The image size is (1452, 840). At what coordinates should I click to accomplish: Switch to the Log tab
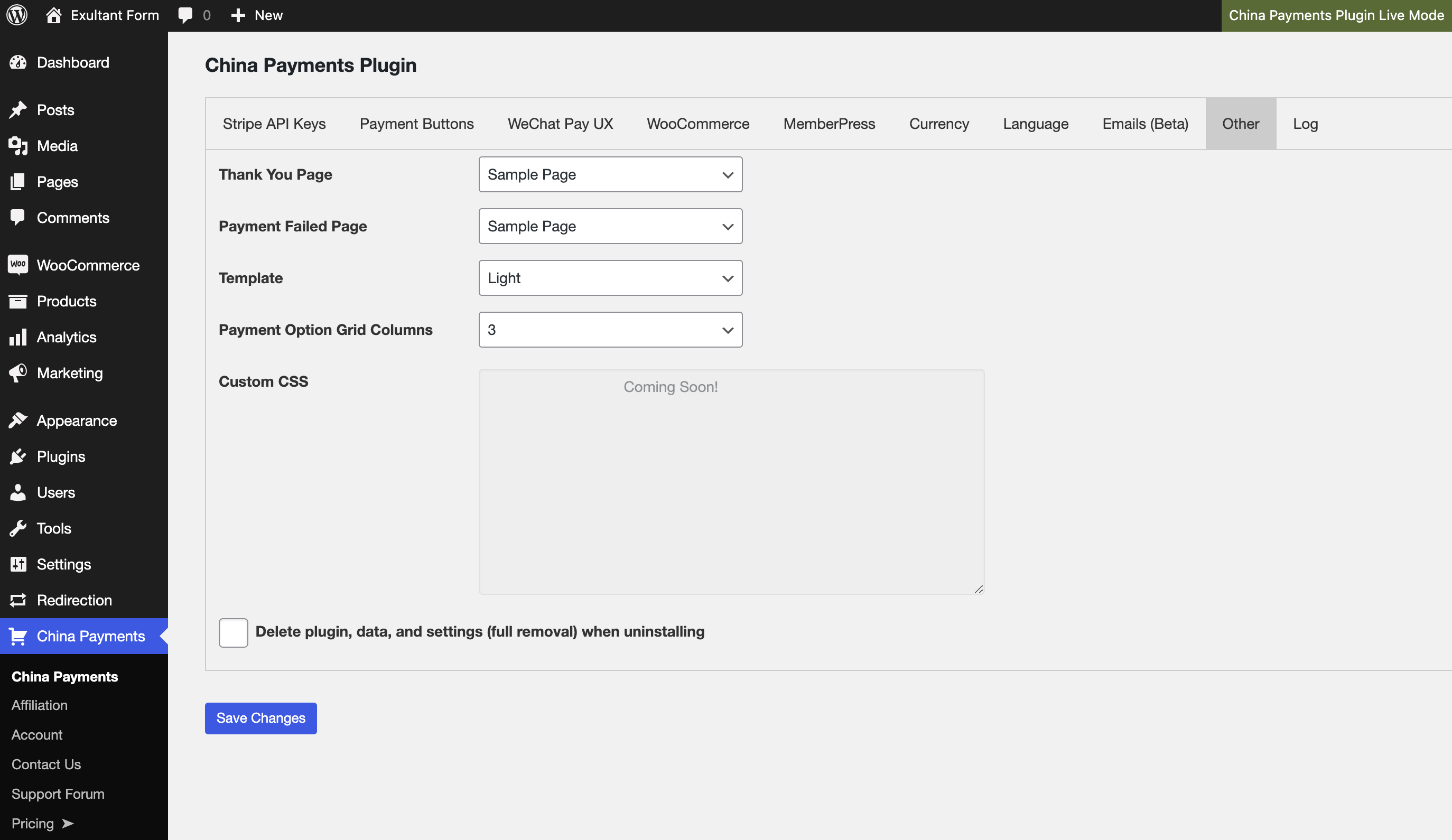point(1305,124)
